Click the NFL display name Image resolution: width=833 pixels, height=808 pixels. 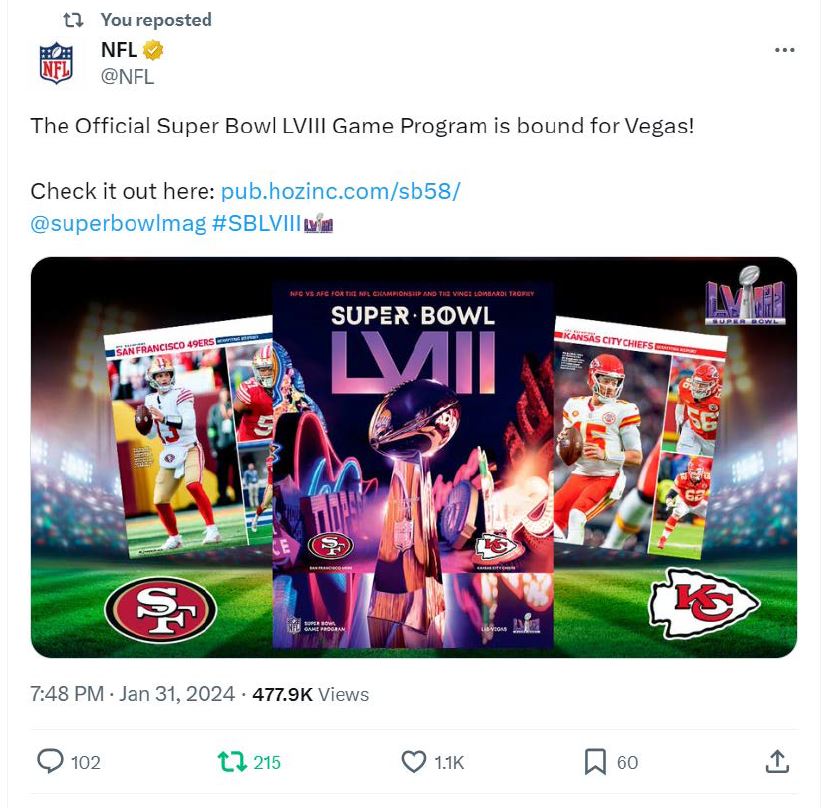click(x=119, y=50)
